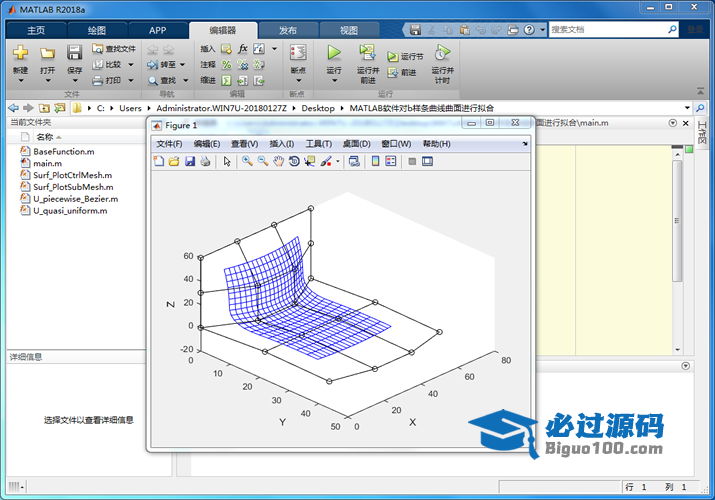This screenshot has width=715, height=500.
Task: Click Figure new figure icon
Action: click(159, 161)
